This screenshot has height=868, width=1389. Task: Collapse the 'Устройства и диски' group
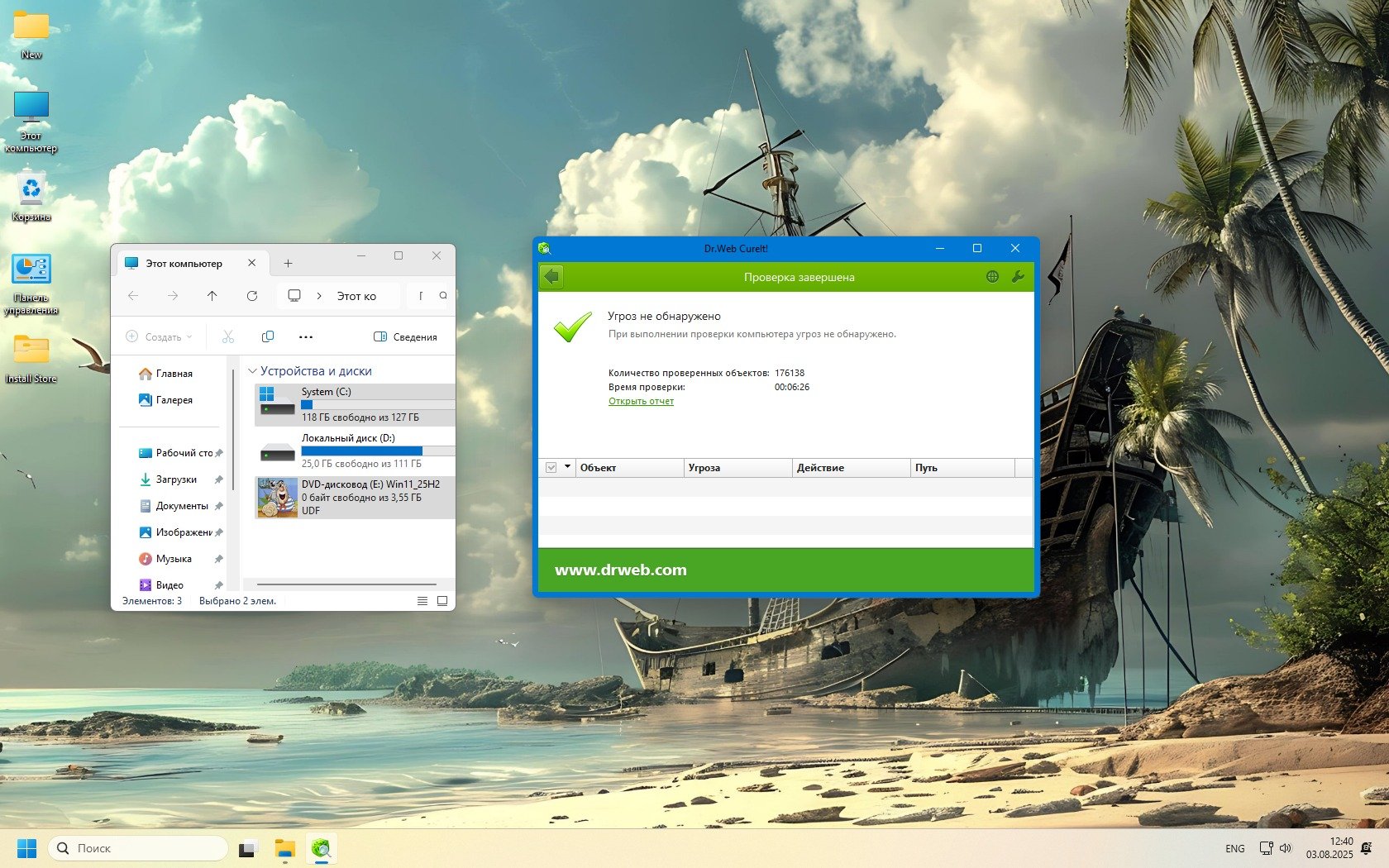[253, 371]
